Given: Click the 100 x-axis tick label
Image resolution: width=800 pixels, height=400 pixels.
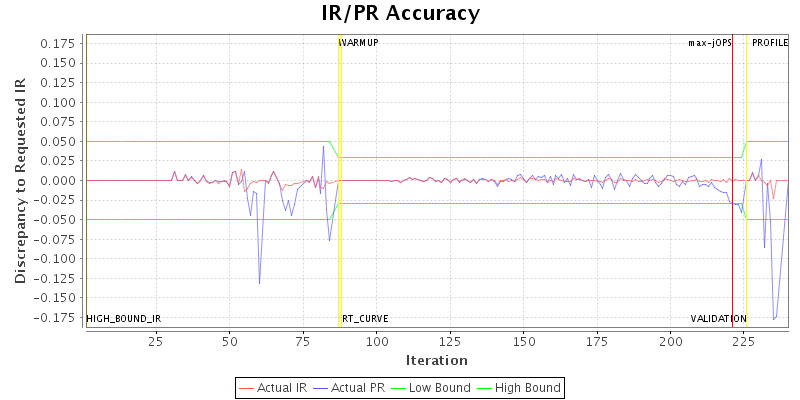Looking at the screenshot, I should [376, 341].
